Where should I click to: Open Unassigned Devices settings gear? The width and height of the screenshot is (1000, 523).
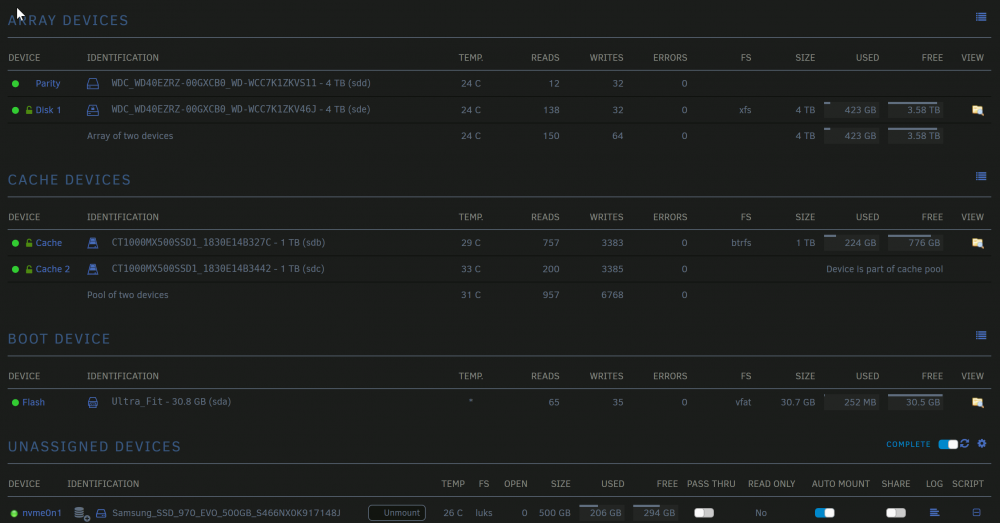pyautogui.click(x=982, y=443)
